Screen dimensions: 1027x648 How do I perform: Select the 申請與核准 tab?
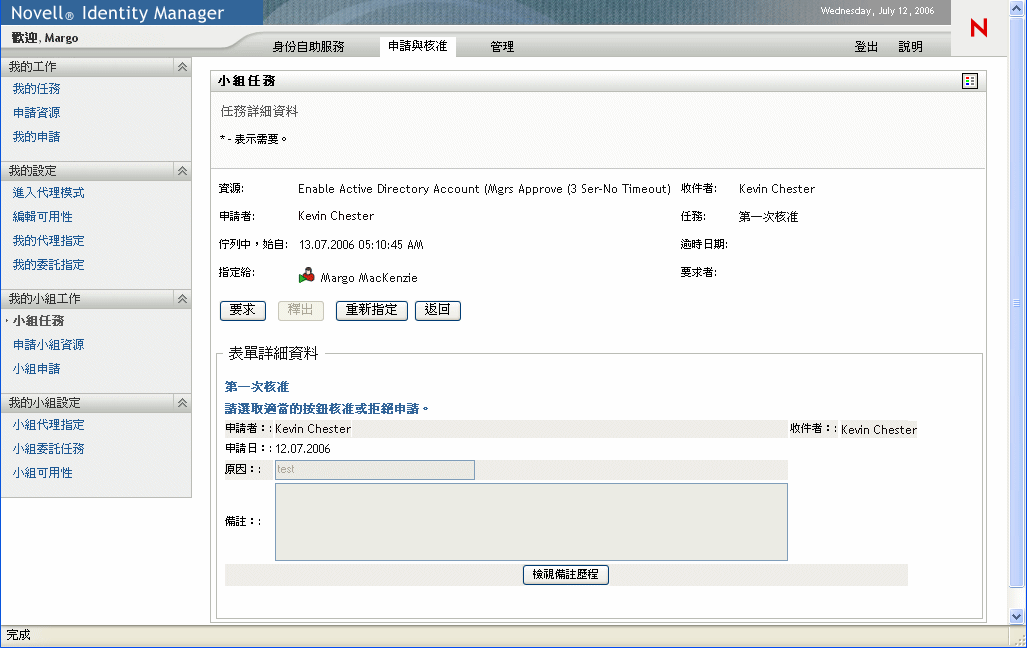point(417,46)
